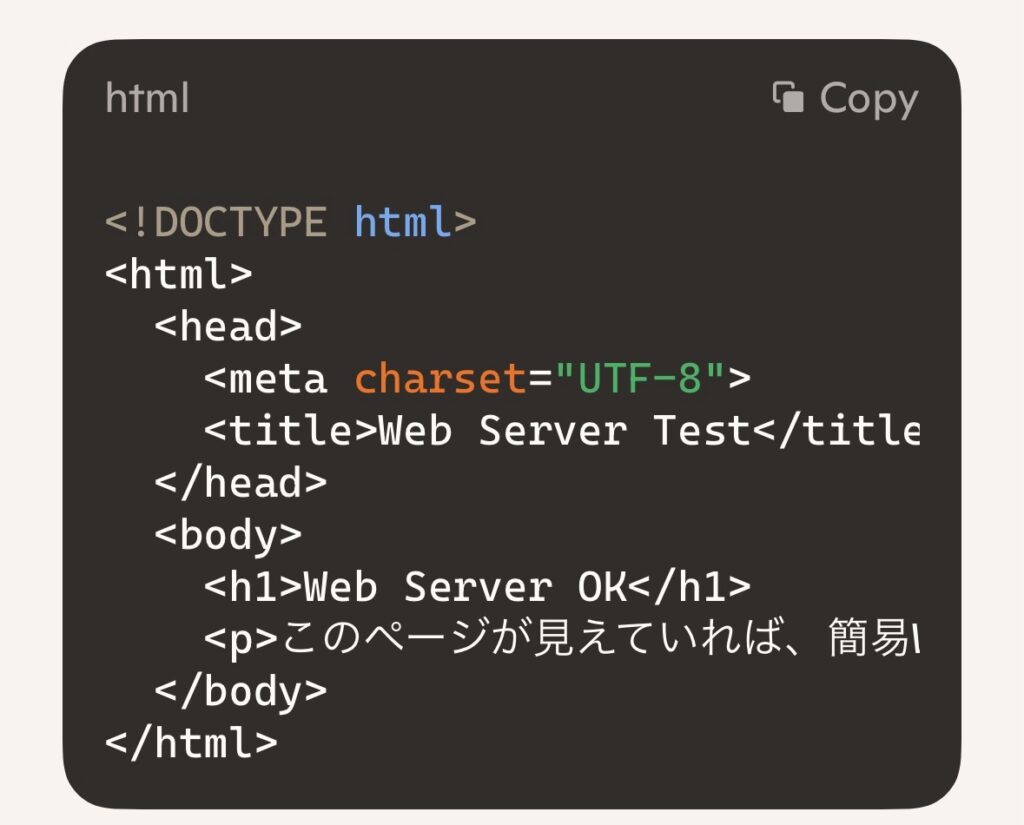Screen dimensions: 1024x825
Task: Click the Web Server OK heading text
Action: pyautogui.click(x=465, y=588)
